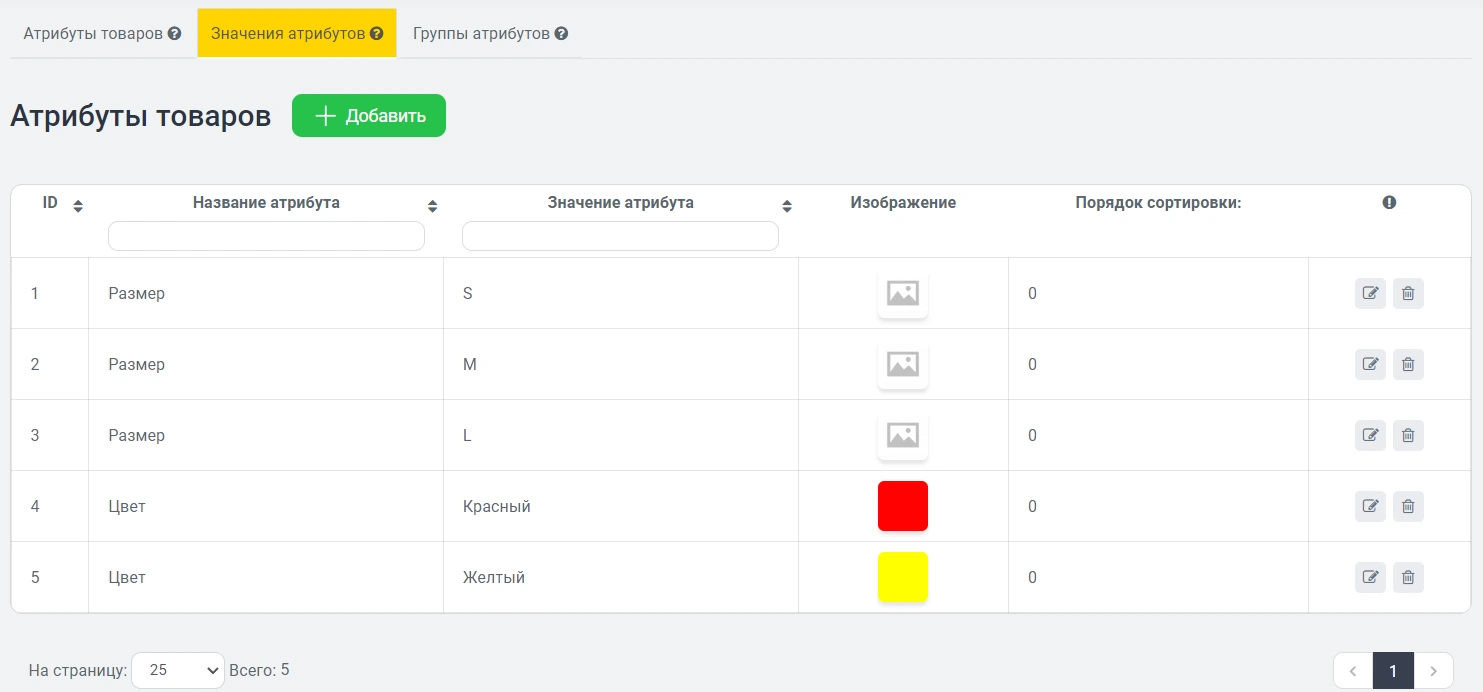Click the red color swatch
Screen dimensions: 1483x692
pos(903,506)
